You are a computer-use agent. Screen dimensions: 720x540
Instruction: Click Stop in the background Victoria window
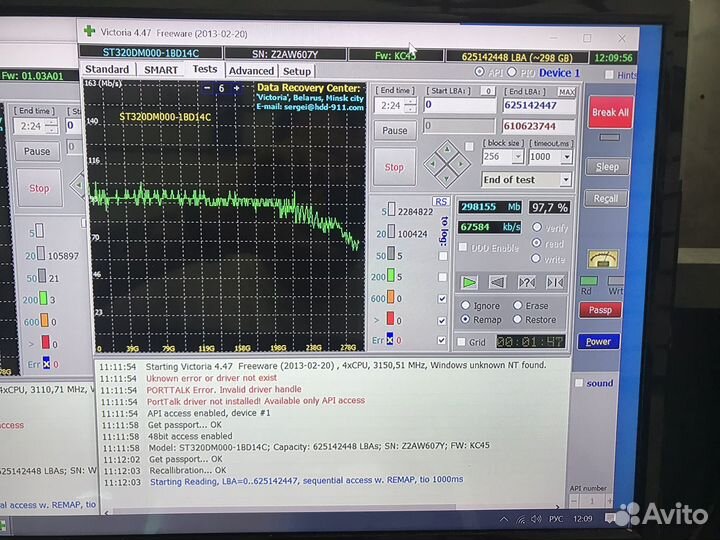click(x=39, y=188)
